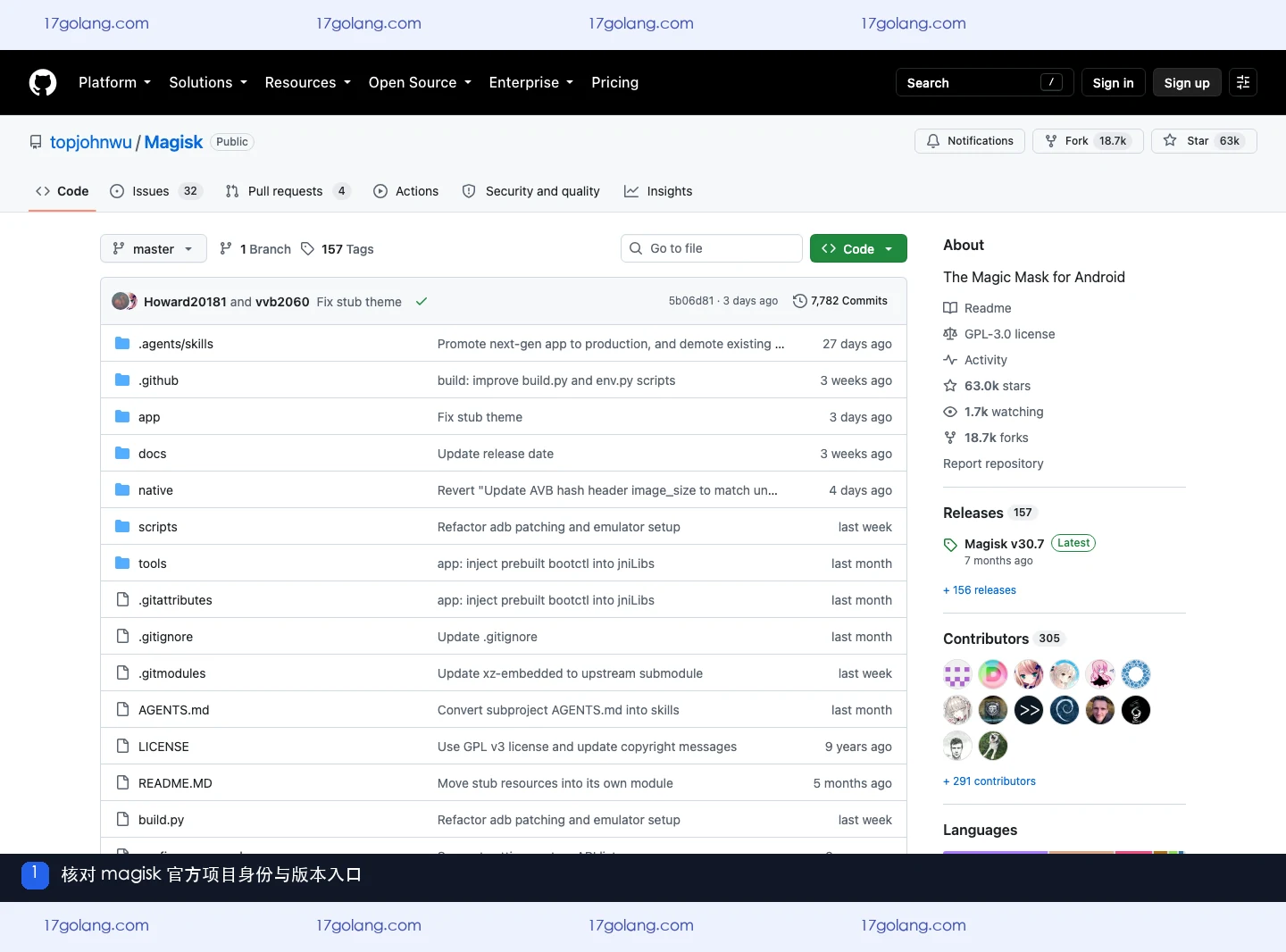Click the commits history clock icon
The image size is (1286, 952).
(800, 301)
